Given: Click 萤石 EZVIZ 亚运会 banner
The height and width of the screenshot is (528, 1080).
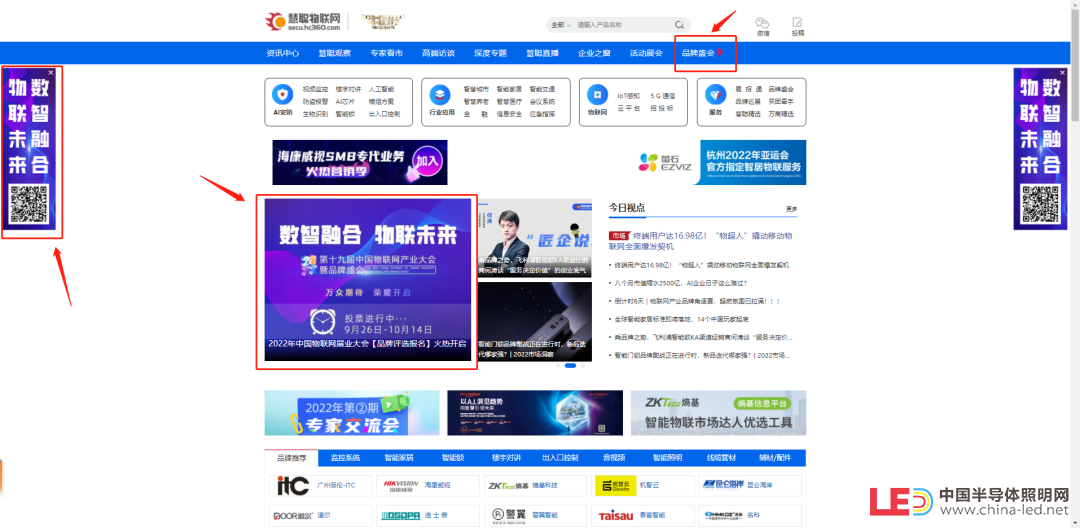Looking at the screenshot, I should 720,162.
